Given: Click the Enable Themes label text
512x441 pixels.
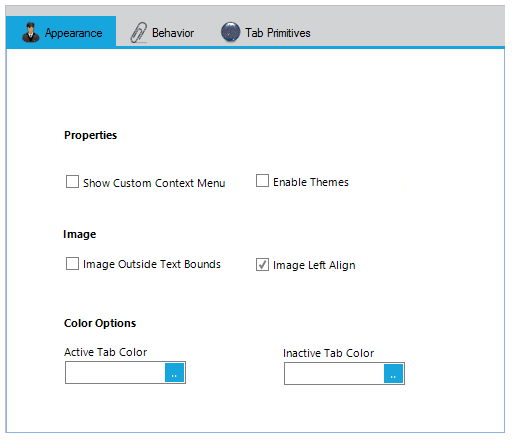Looking at the screenshot, I should pyautogui.click(x=311, y=182).
